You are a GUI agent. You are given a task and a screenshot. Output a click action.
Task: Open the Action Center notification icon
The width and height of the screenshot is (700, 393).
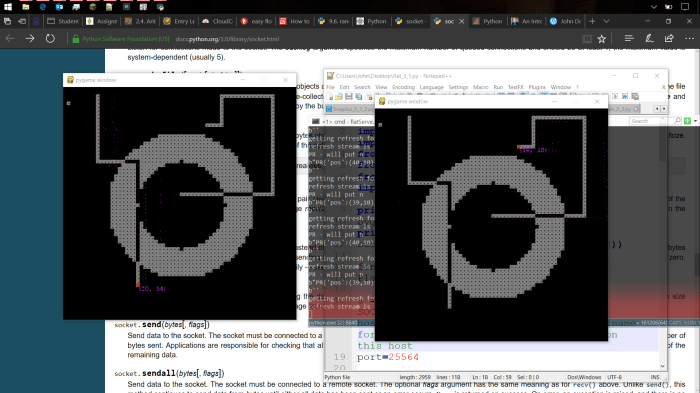click(x=685, y=7)
